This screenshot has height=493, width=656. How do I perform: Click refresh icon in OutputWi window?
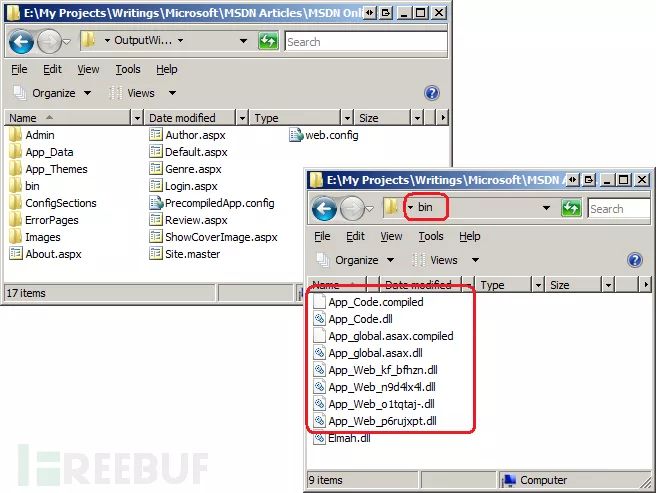click(x=268, y=41)
